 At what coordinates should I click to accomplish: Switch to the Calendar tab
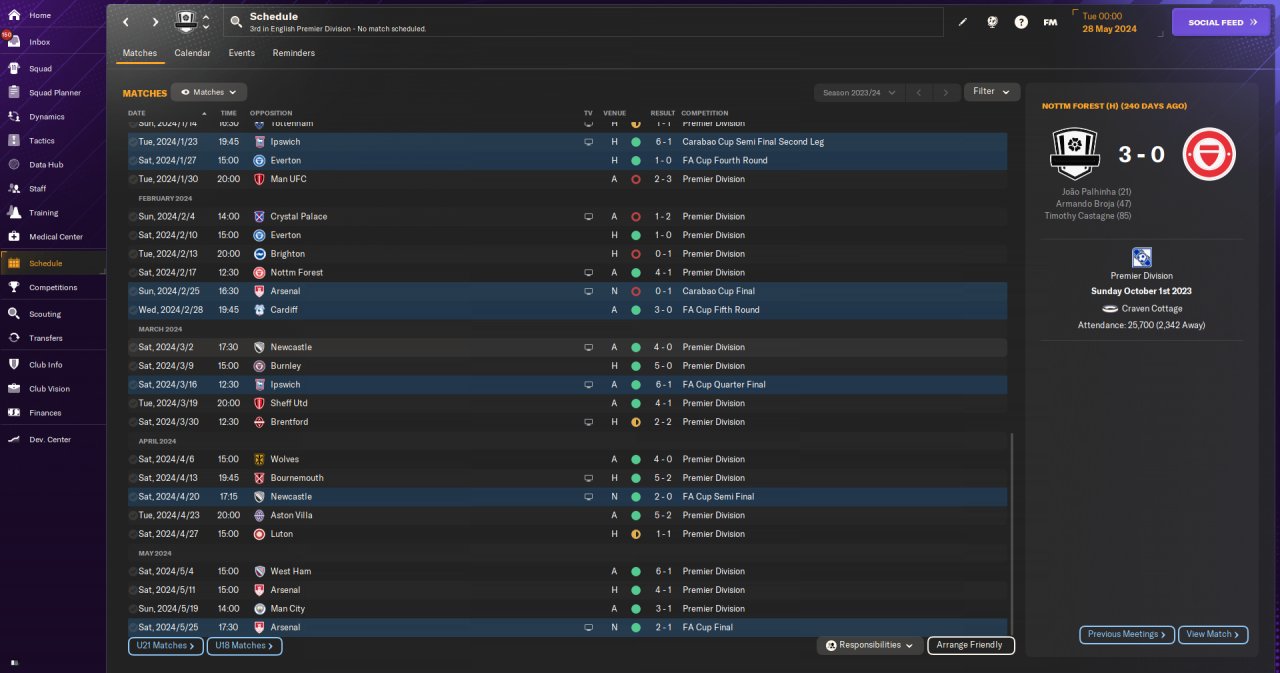tap(192, 53)
